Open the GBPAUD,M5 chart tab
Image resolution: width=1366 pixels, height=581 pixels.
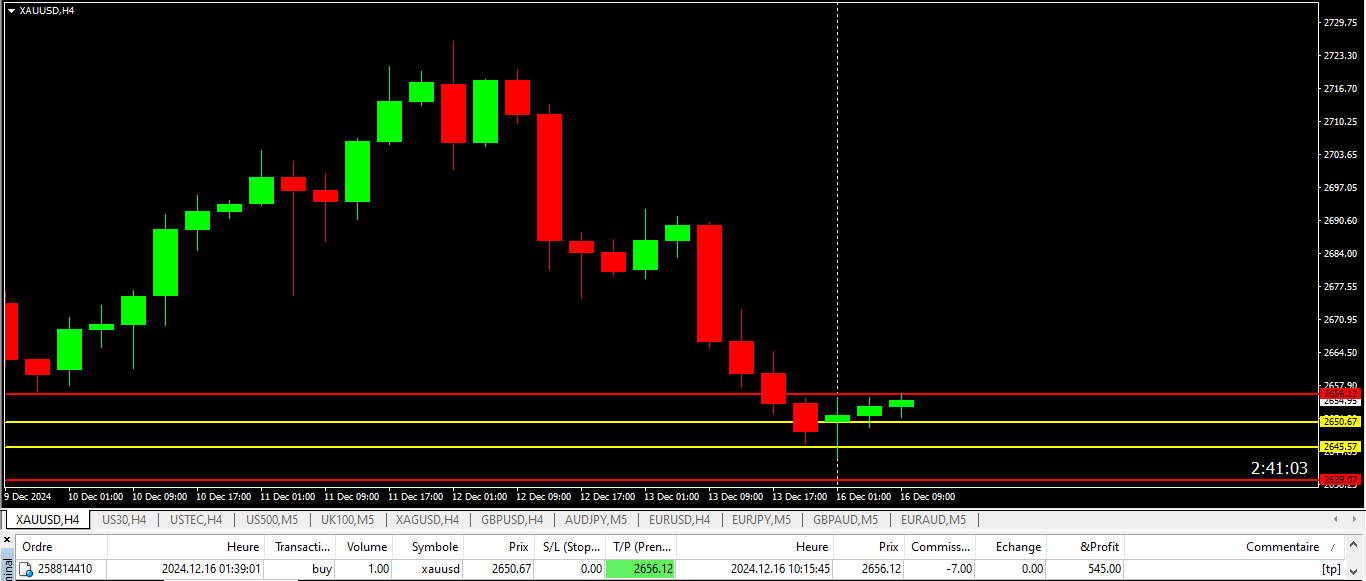845,520
